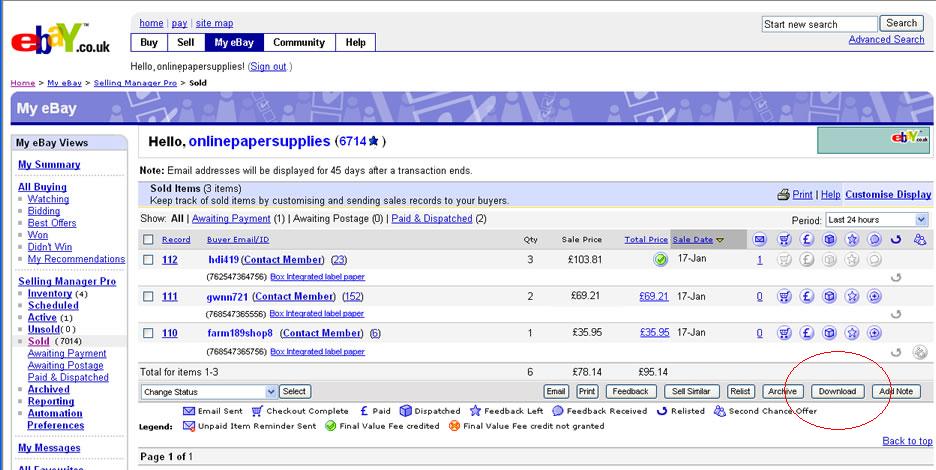Click feedback received icon for record 111
The width and height of the screenshot is (936, 470).
click(875, 296)
